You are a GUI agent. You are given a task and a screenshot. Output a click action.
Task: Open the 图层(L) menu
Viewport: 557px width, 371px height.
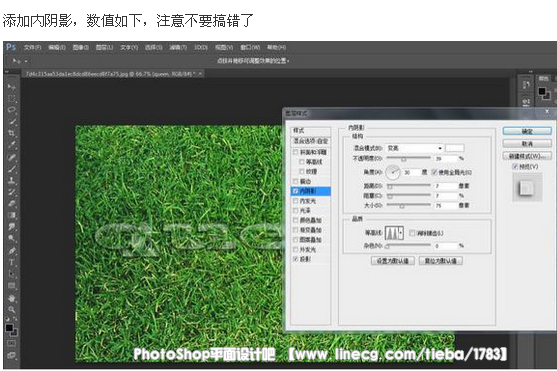104,48
